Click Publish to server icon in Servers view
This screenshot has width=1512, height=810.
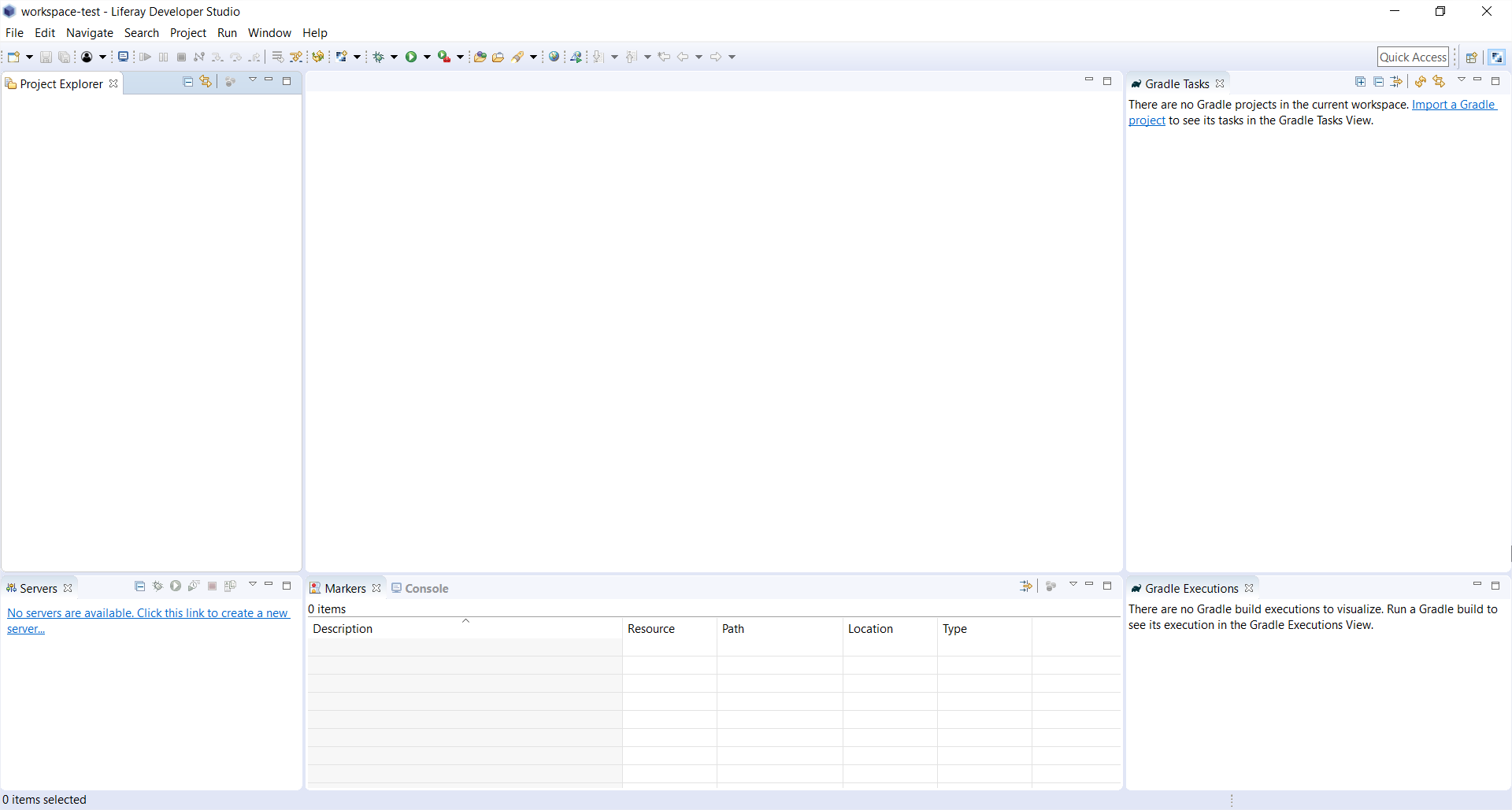[230, 586]
